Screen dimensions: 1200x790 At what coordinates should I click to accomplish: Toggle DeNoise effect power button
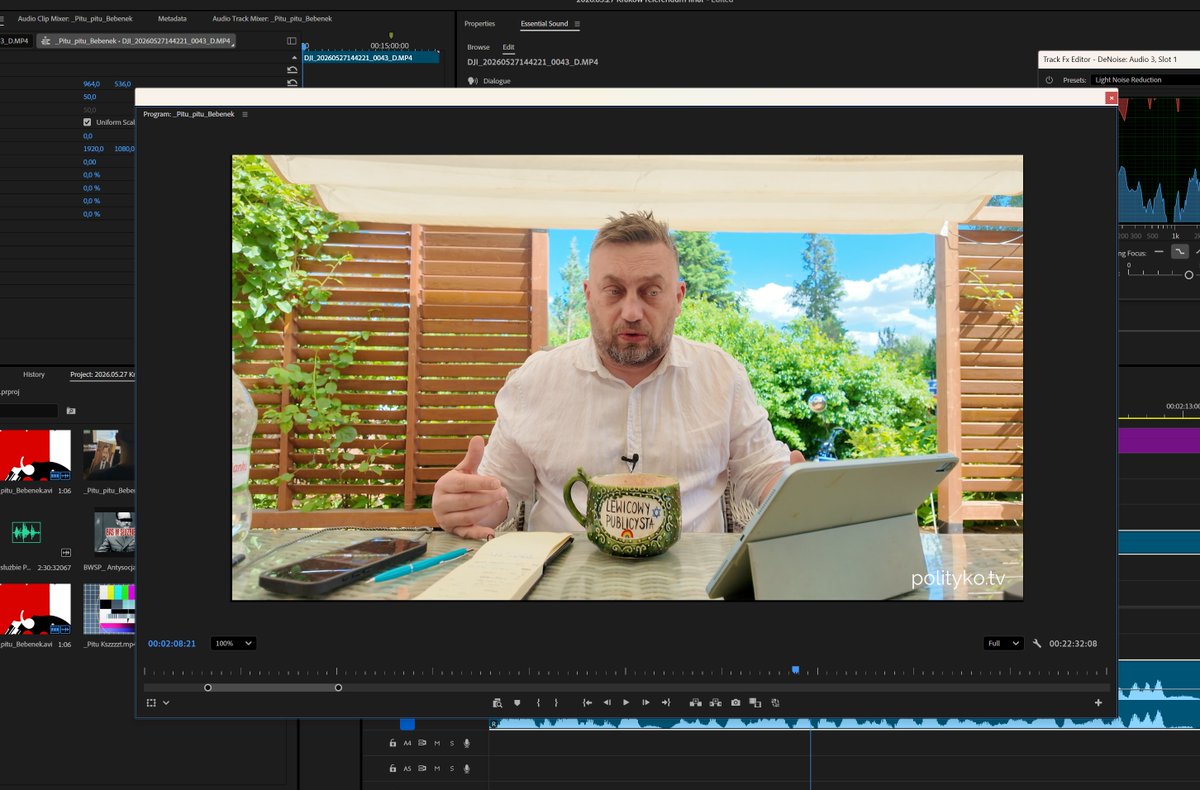[x=1049, y=80]
